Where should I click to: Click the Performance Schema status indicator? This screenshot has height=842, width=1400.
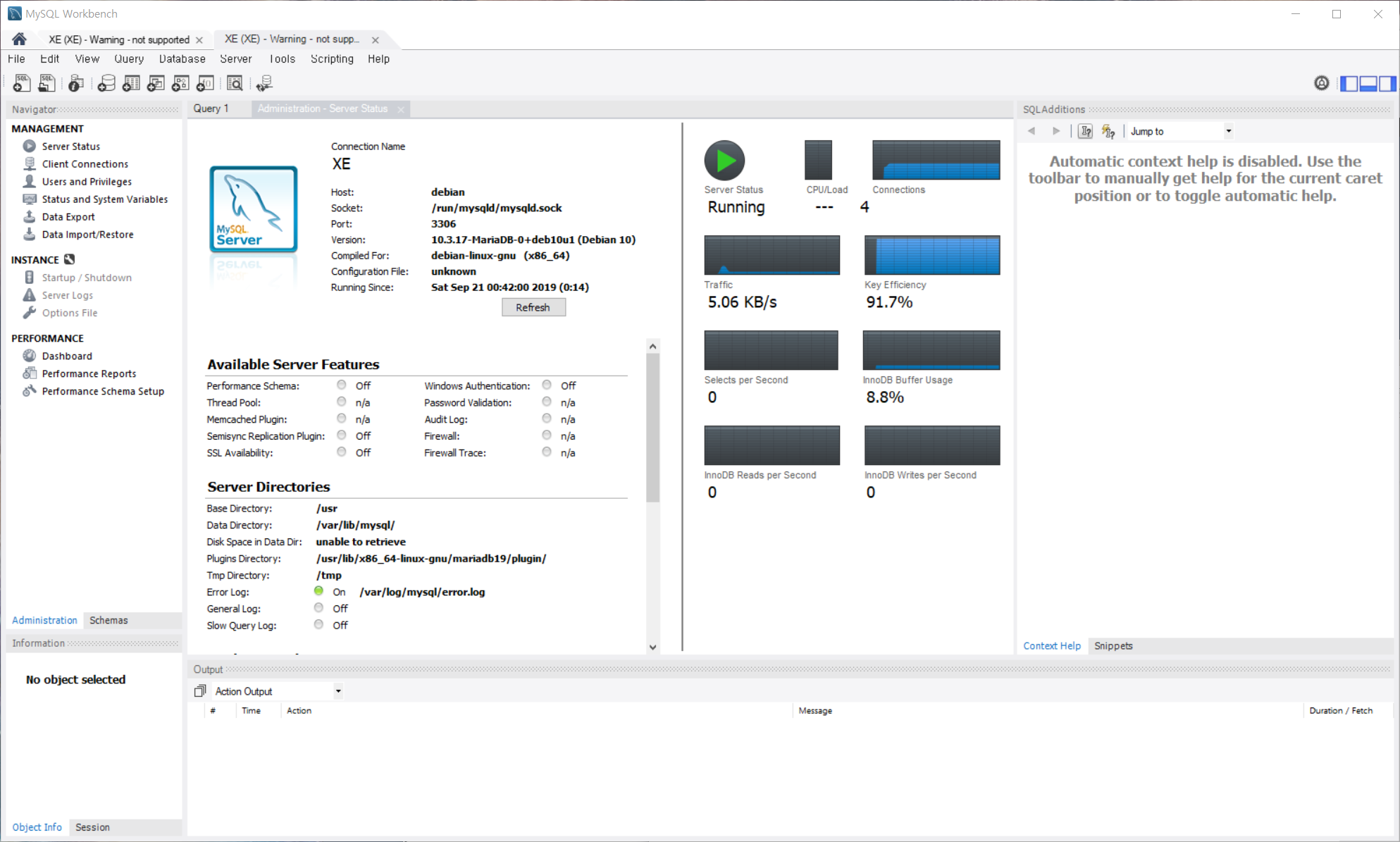point(342,385)
